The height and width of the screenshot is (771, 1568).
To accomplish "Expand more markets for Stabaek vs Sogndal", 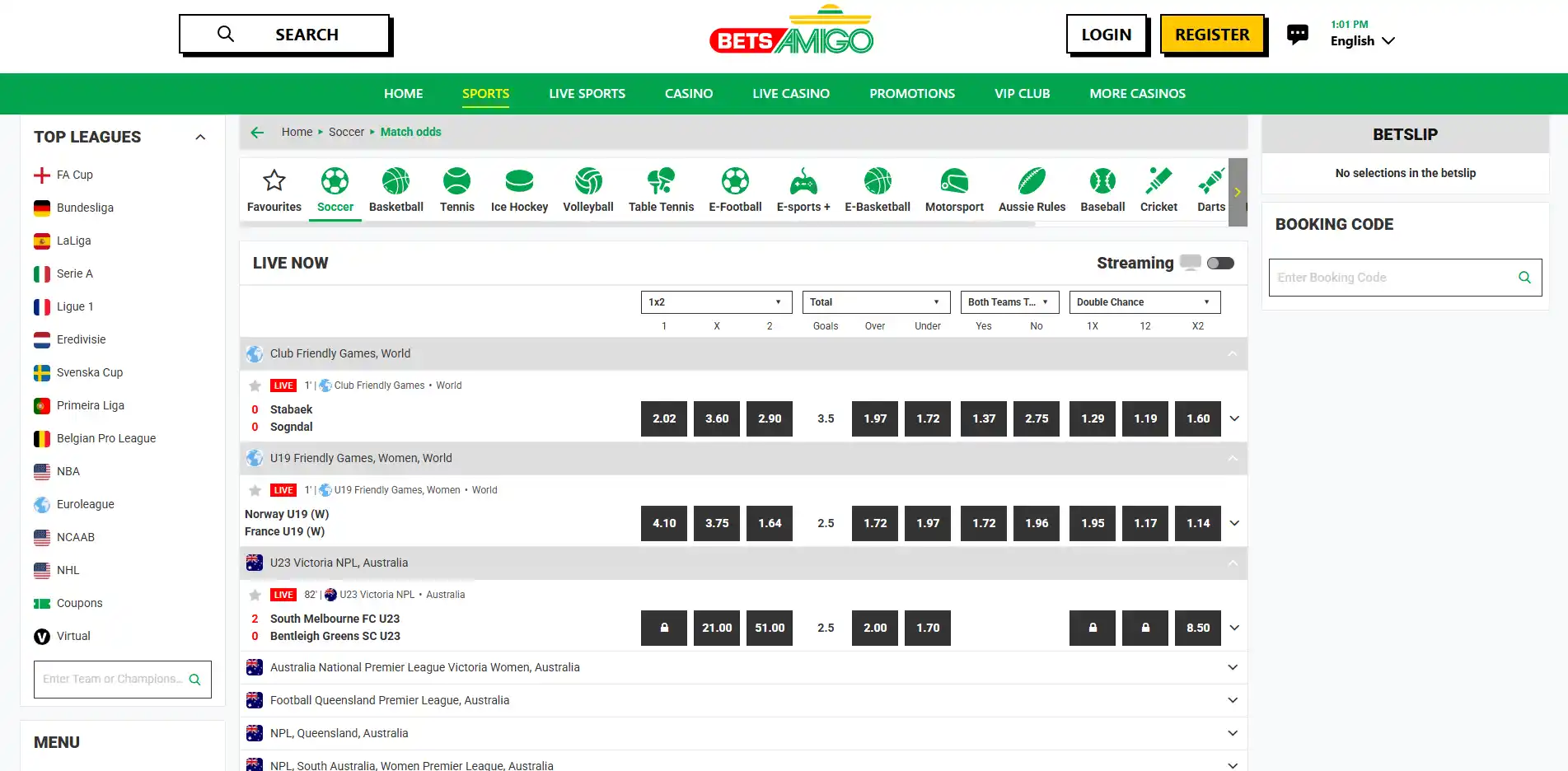I will [x=1234, y=418].
